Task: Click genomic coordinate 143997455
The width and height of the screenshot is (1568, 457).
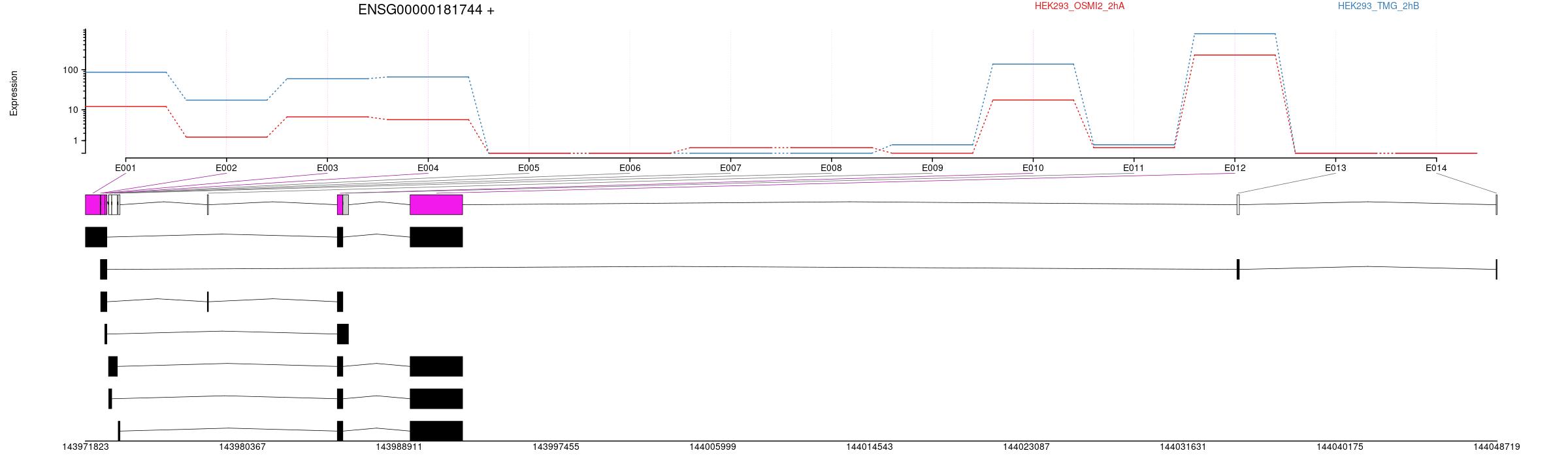Action: (556, 447)
